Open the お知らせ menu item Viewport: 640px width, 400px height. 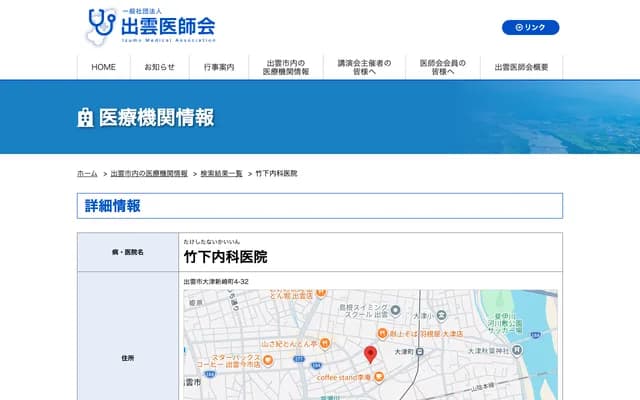click(160, 67)
